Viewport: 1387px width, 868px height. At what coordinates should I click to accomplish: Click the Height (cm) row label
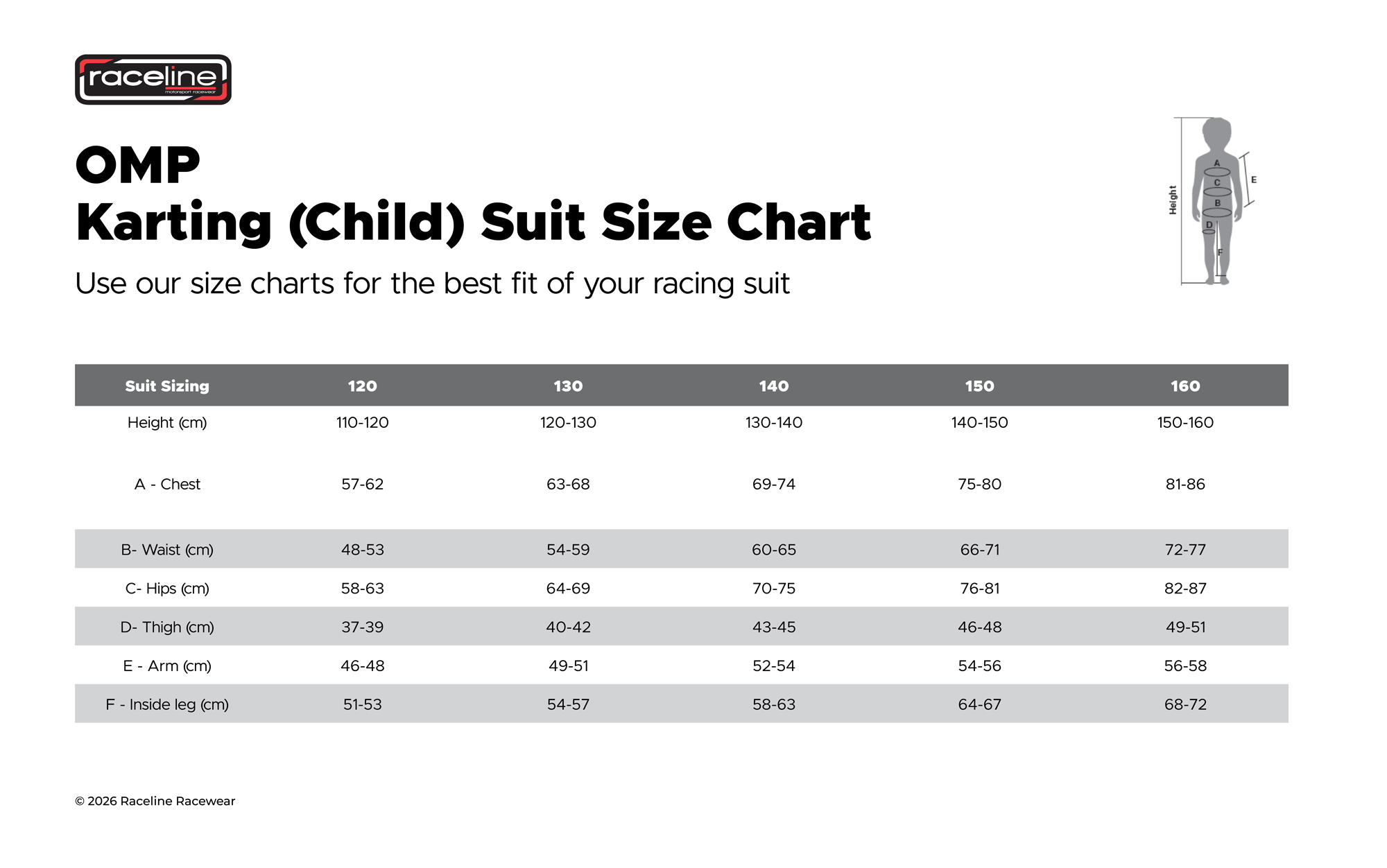point(167,423)
